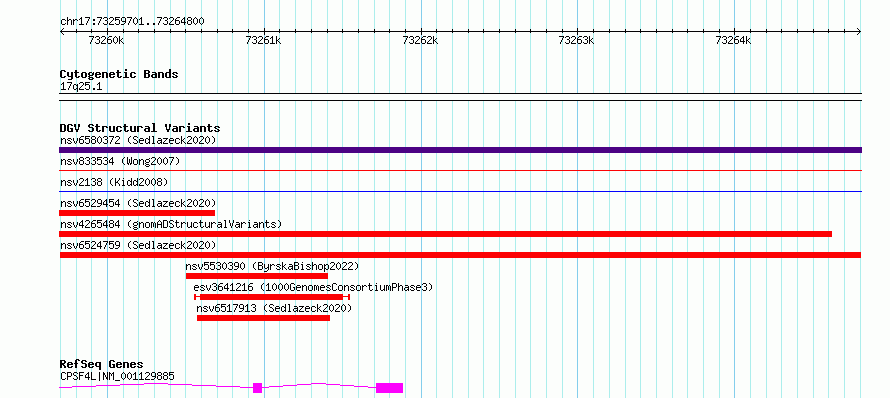Screen dimensions: 890x398
Task: Select the red bar under nsv5530390
Action: pos(257,276)
